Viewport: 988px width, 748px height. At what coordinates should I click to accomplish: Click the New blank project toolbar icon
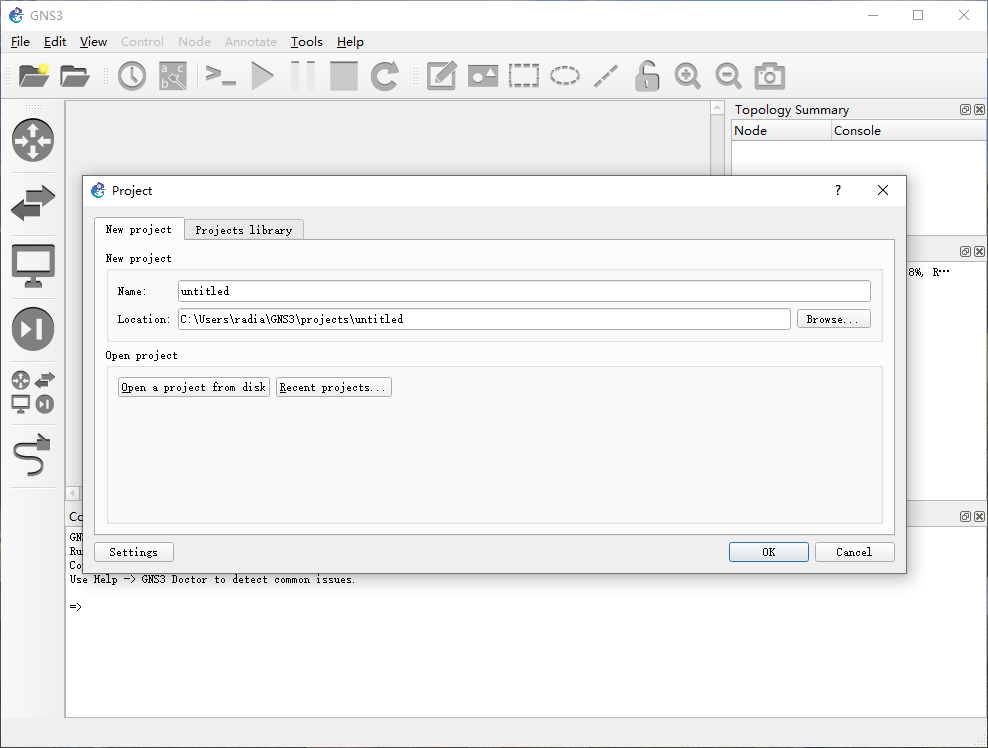(x=33, y=76)
